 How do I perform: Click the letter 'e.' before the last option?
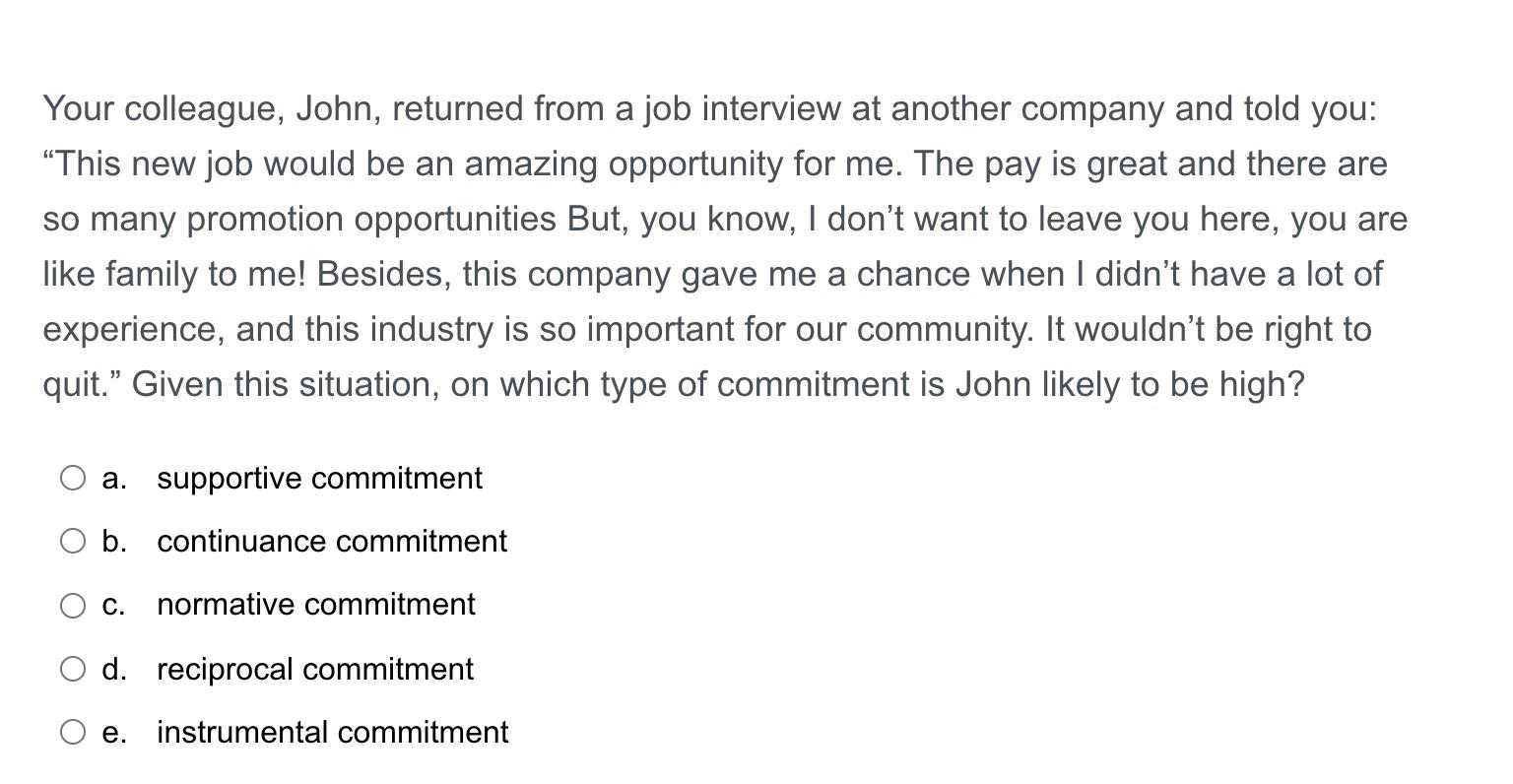[114, 732]
